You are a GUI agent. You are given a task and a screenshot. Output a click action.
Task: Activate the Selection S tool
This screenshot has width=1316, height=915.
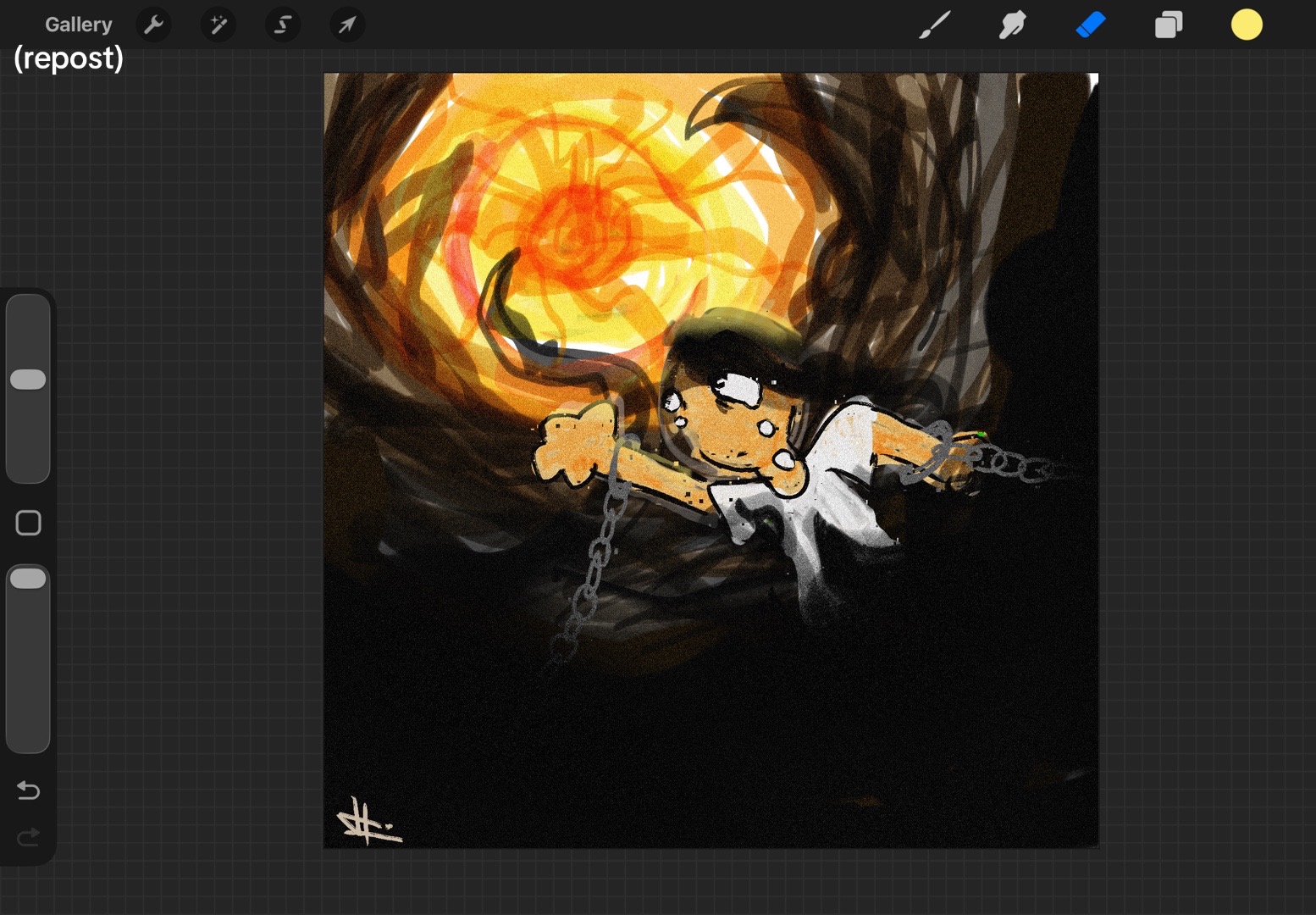coord(283,25)
